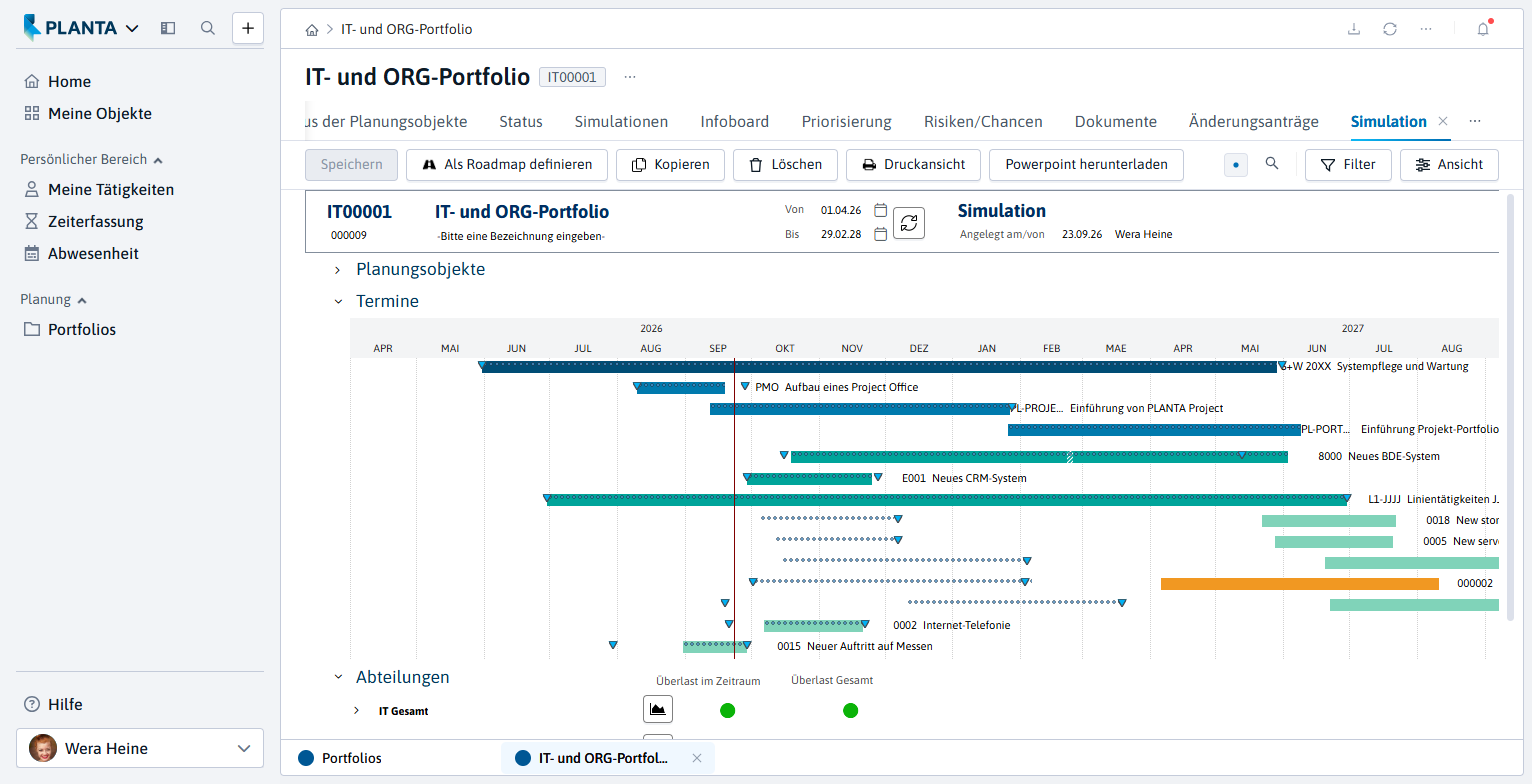Click the blue dot indicator button in the toolbar
Screen dimensions: 1532x784
pos(1236,165)
